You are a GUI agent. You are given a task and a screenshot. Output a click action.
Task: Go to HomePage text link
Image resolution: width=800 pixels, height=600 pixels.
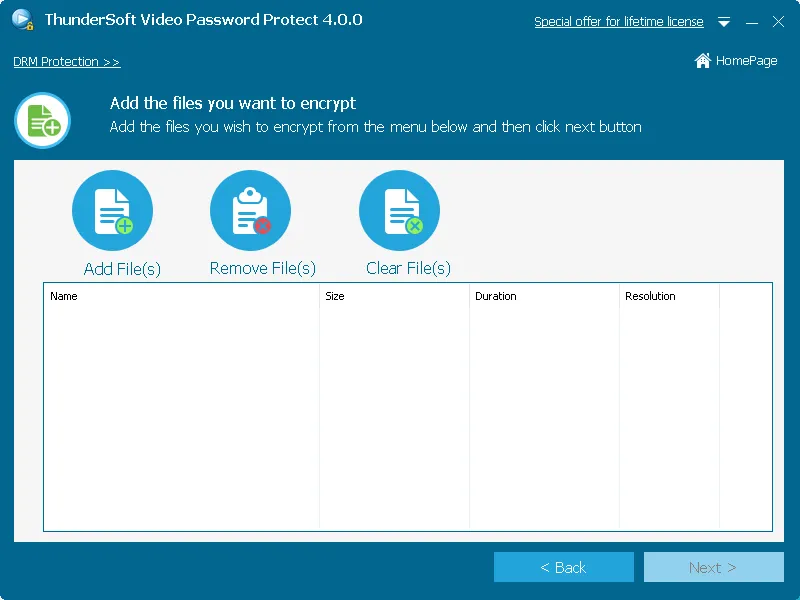(746, 61)
